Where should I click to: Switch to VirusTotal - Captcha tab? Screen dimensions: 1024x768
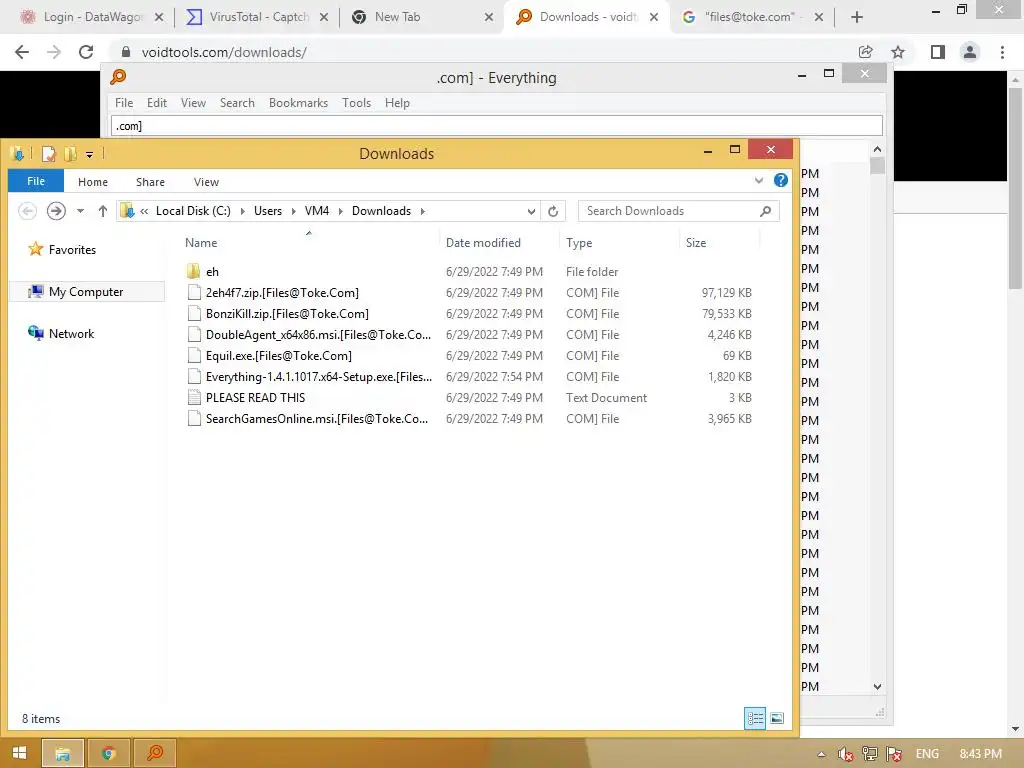click(257, 17)
